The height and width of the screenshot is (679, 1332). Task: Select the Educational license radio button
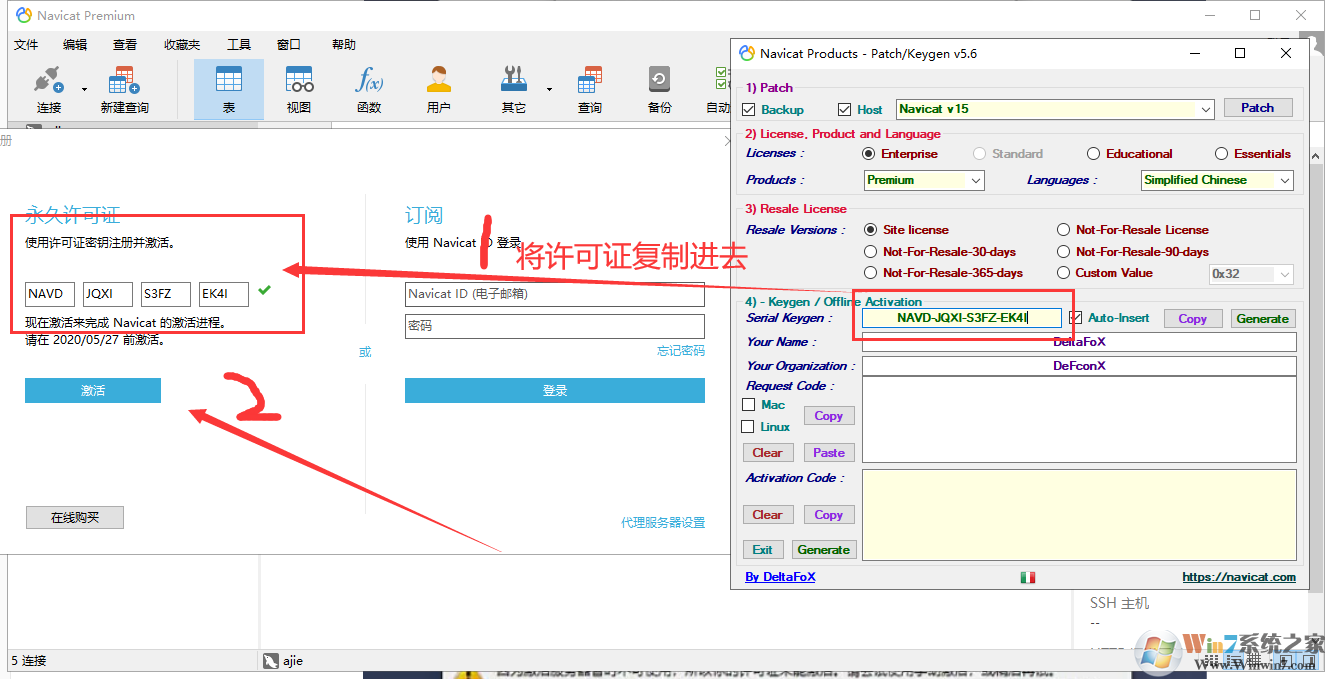[1093, 153]
